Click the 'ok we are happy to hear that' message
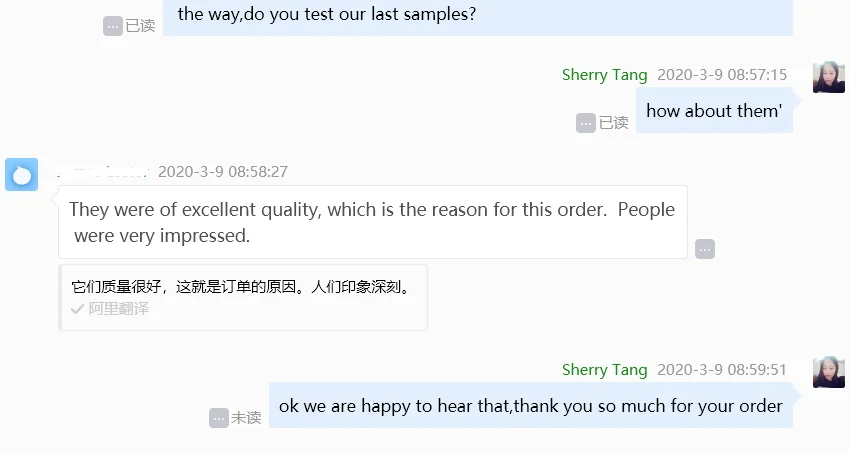Image resolution: width=849 pixels, height=453 pixels. tap(530, 406)
